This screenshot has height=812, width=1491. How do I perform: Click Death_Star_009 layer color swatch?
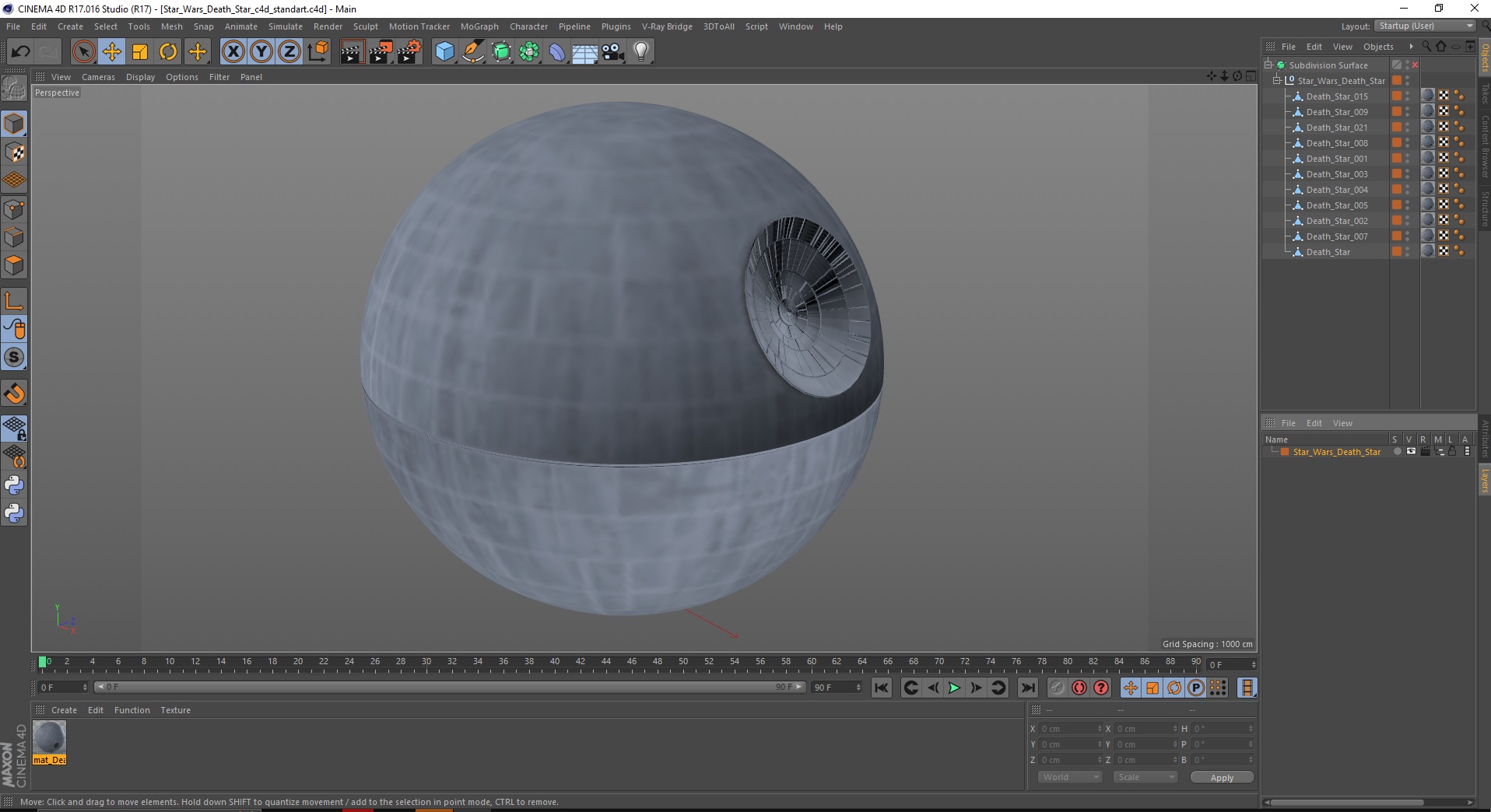(x=1397, y=112)
